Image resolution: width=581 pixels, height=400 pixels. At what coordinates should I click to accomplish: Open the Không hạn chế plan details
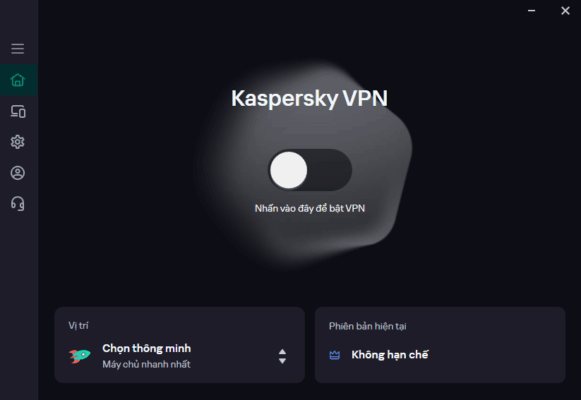(x=390, y=355)
